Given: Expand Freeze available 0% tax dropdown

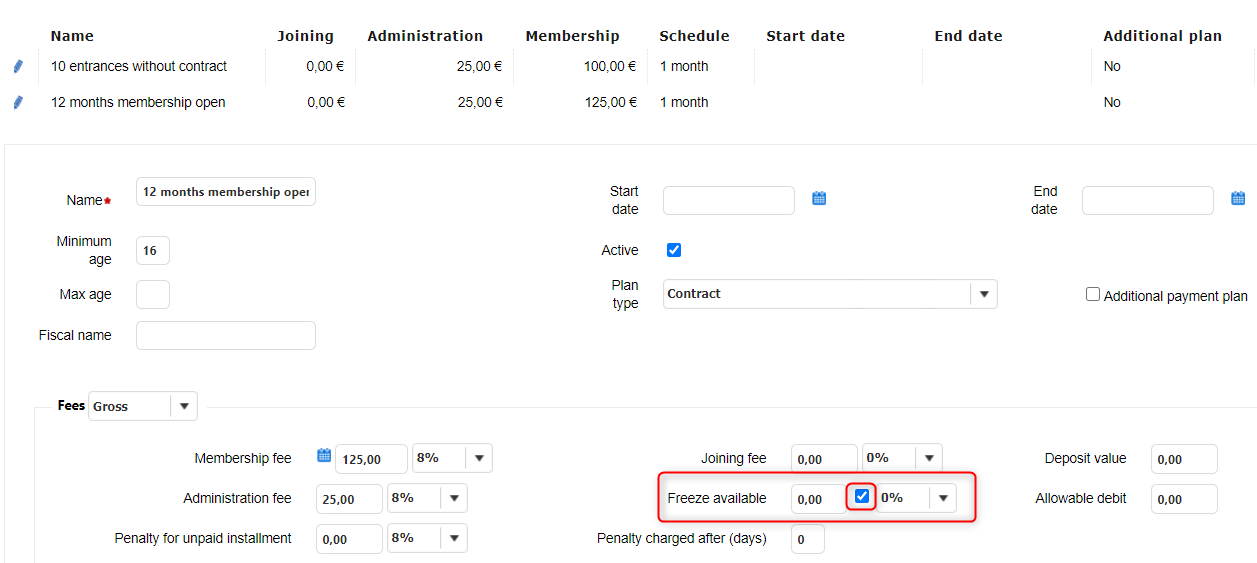Looking at the screenshot, I should 942,498.
